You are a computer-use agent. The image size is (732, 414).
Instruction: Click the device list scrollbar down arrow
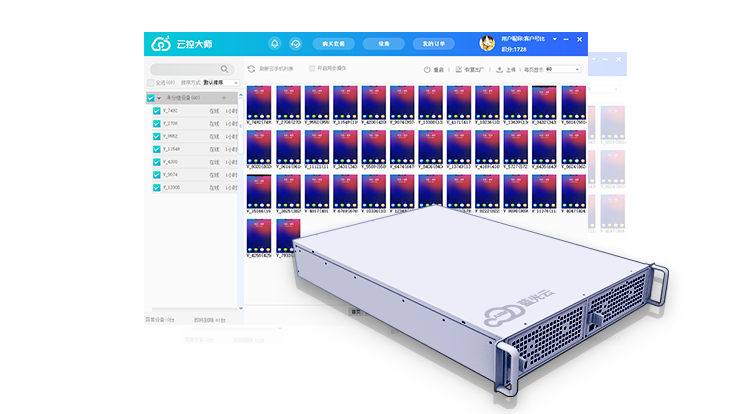coord(241,308)
